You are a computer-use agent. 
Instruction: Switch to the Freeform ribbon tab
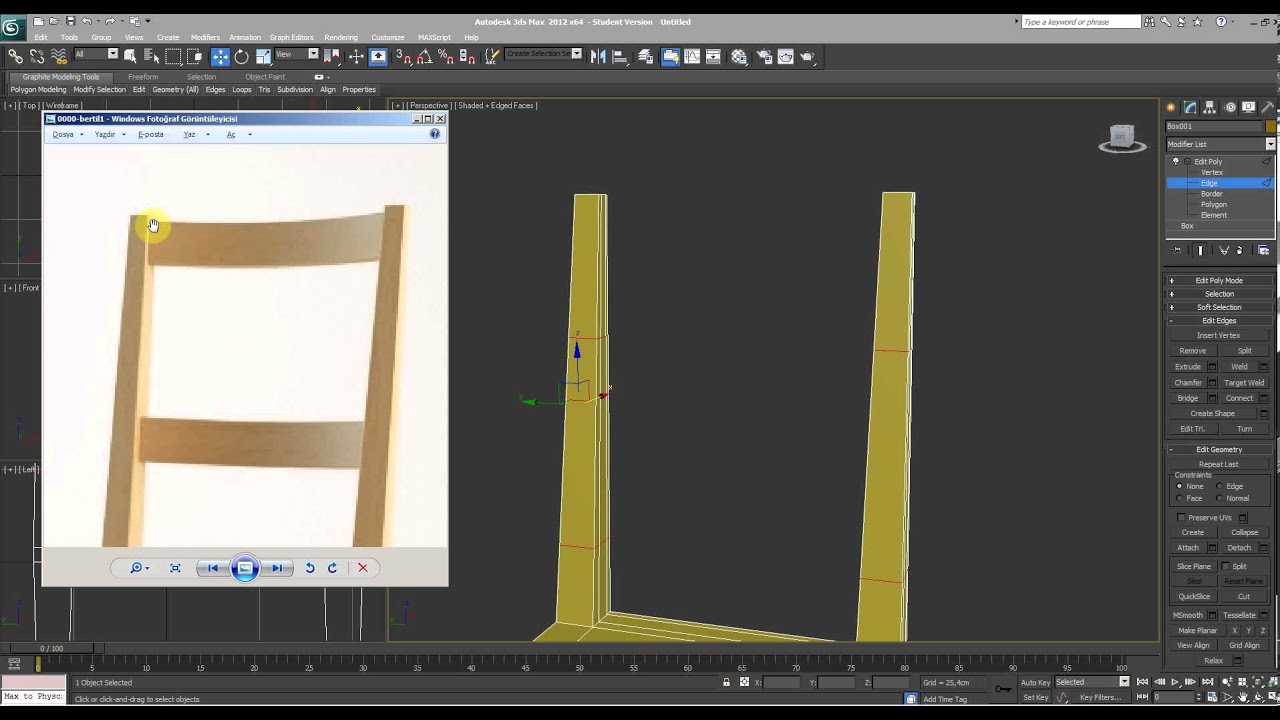pyautogui.click(x=142, y=77)
